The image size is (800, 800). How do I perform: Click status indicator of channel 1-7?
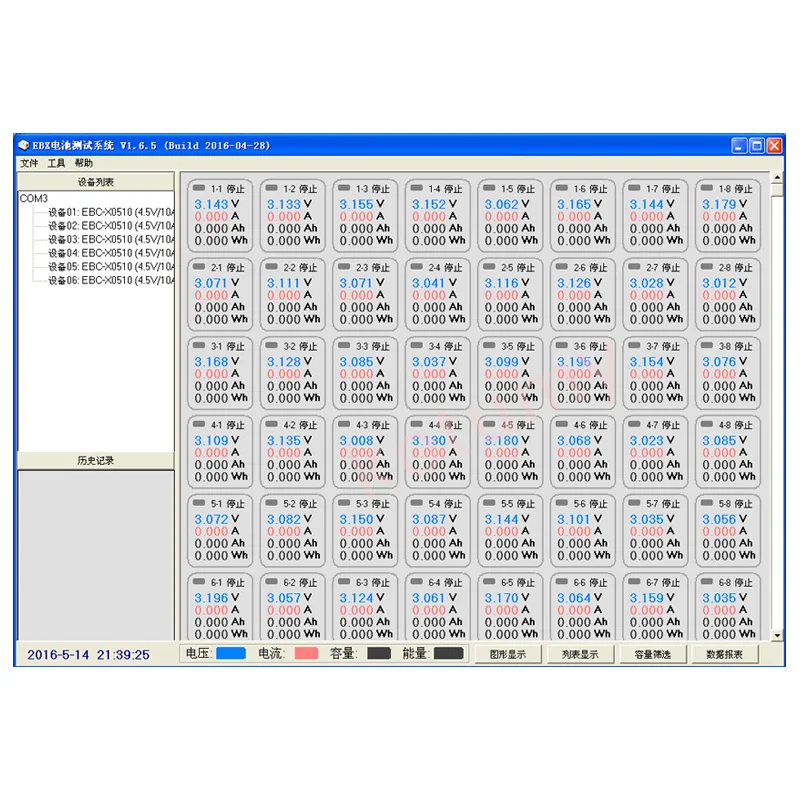click(x=634, y=188)
